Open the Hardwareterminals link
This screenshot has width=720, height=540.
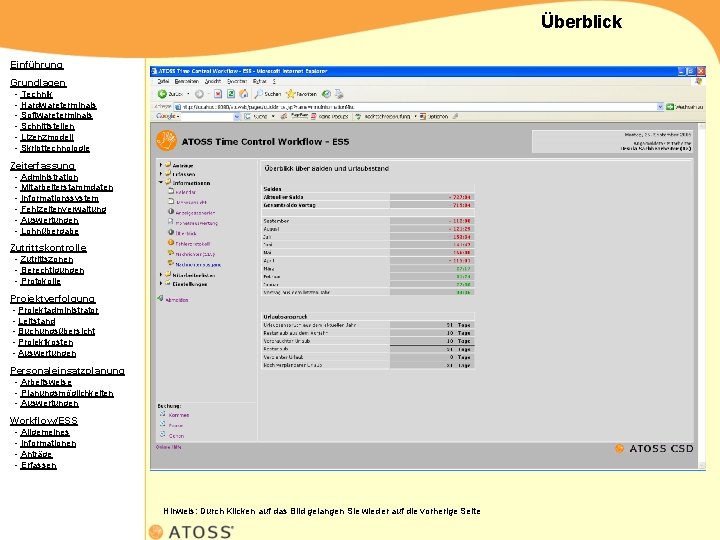tap(58, 105)
